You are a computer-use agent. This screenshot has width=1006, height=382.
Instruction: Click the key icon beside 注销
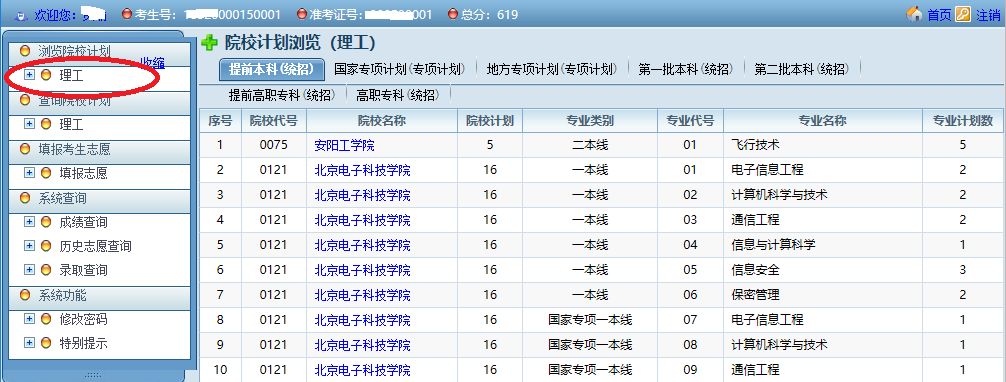click(963, 14)
